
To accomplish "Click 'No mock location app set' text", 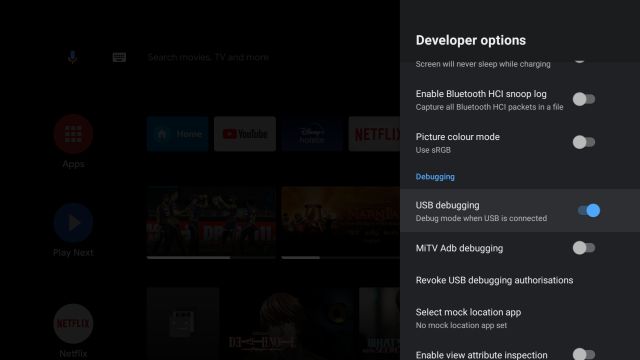I will pos(461,325).
